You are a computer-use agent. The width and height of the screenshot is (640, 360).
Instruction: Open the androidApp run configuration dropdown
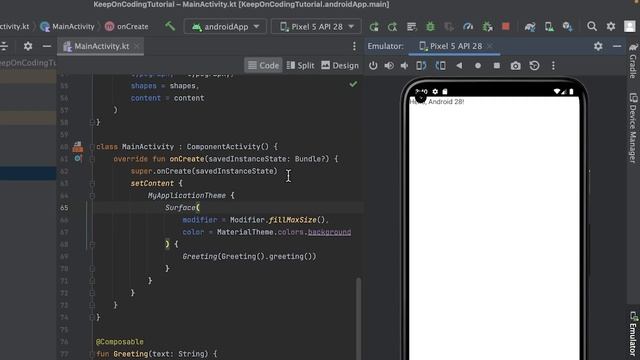click(225, 27)
